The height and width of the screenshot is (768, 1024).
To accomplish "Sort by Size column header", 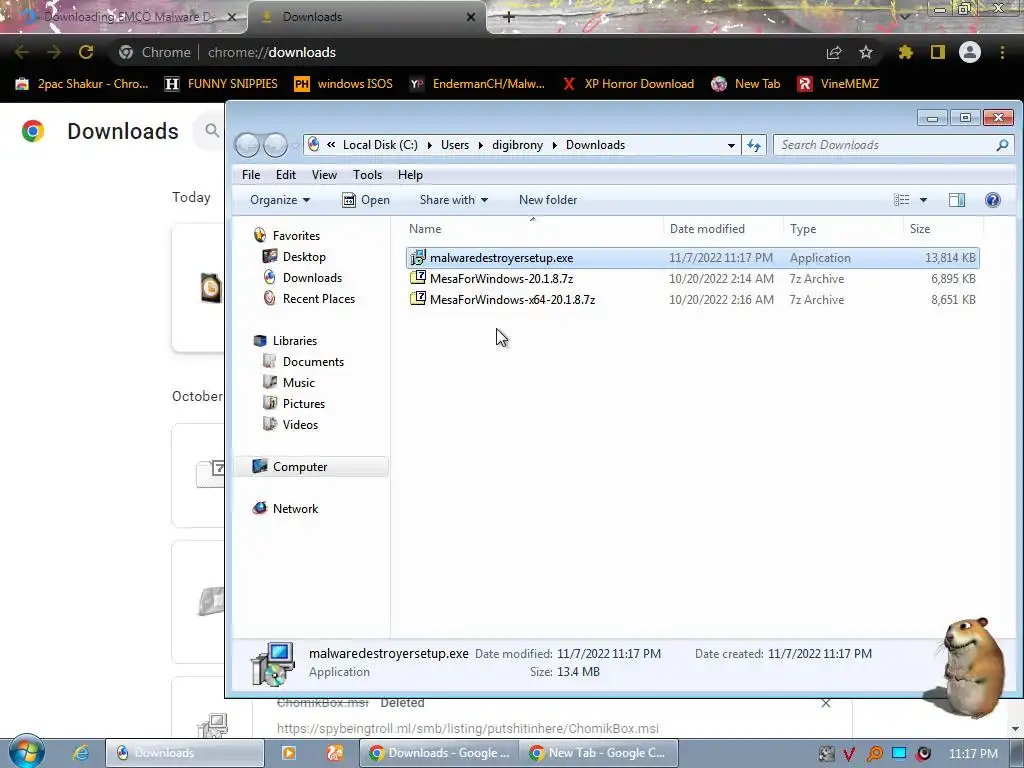I will [943, 229].
